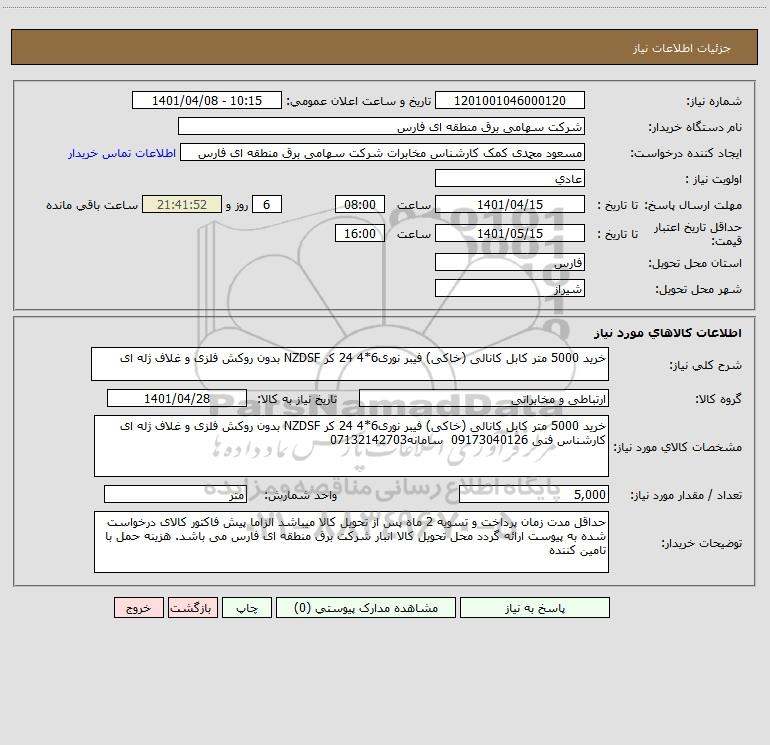Click delivery province field 'فارس'
Image resolution: width=770 pixels, height=745 pixels.
[510, 262]
